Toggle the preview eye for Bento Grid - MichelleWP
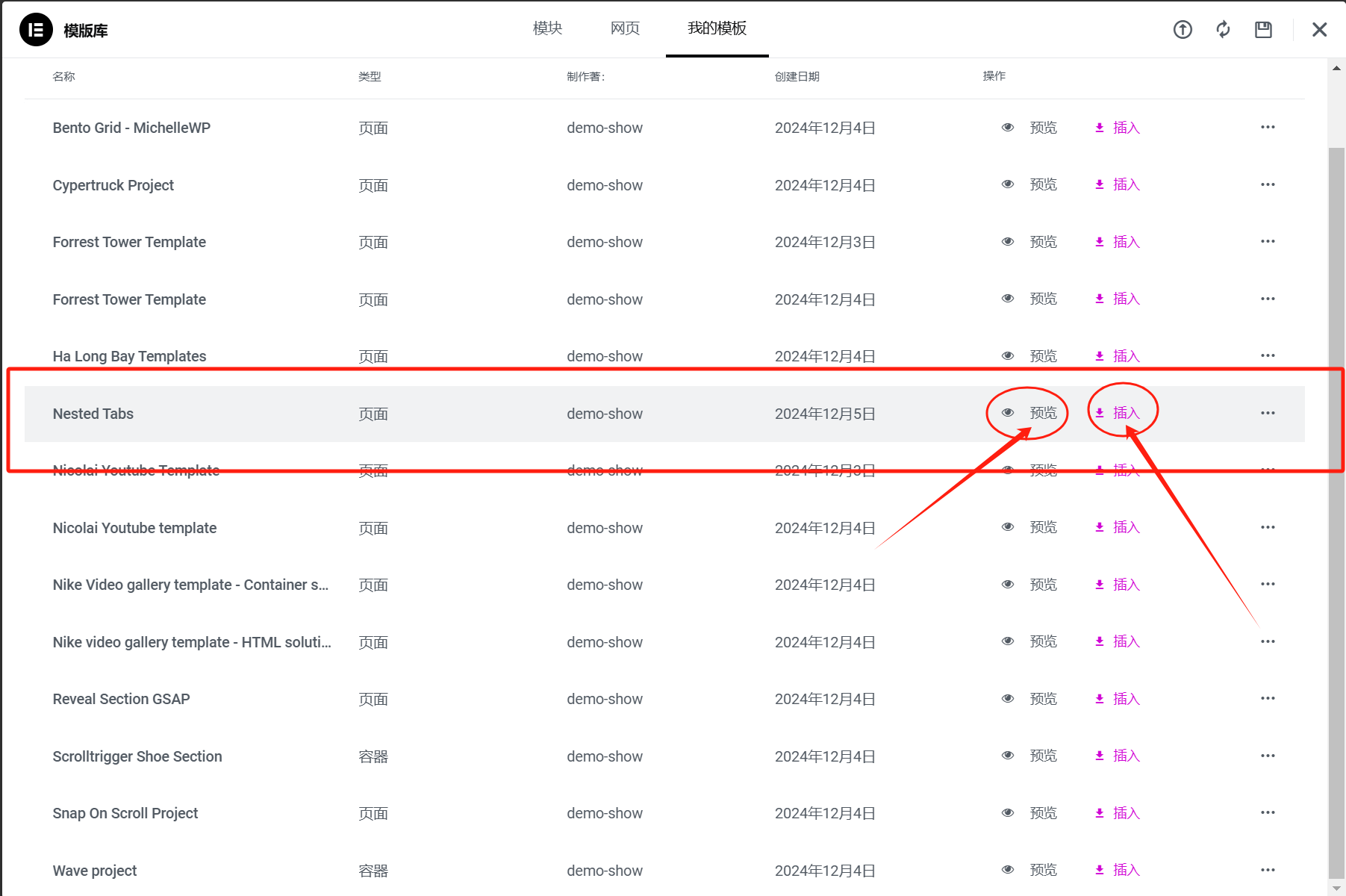 pyautogui.click(x=1008, y=127)
